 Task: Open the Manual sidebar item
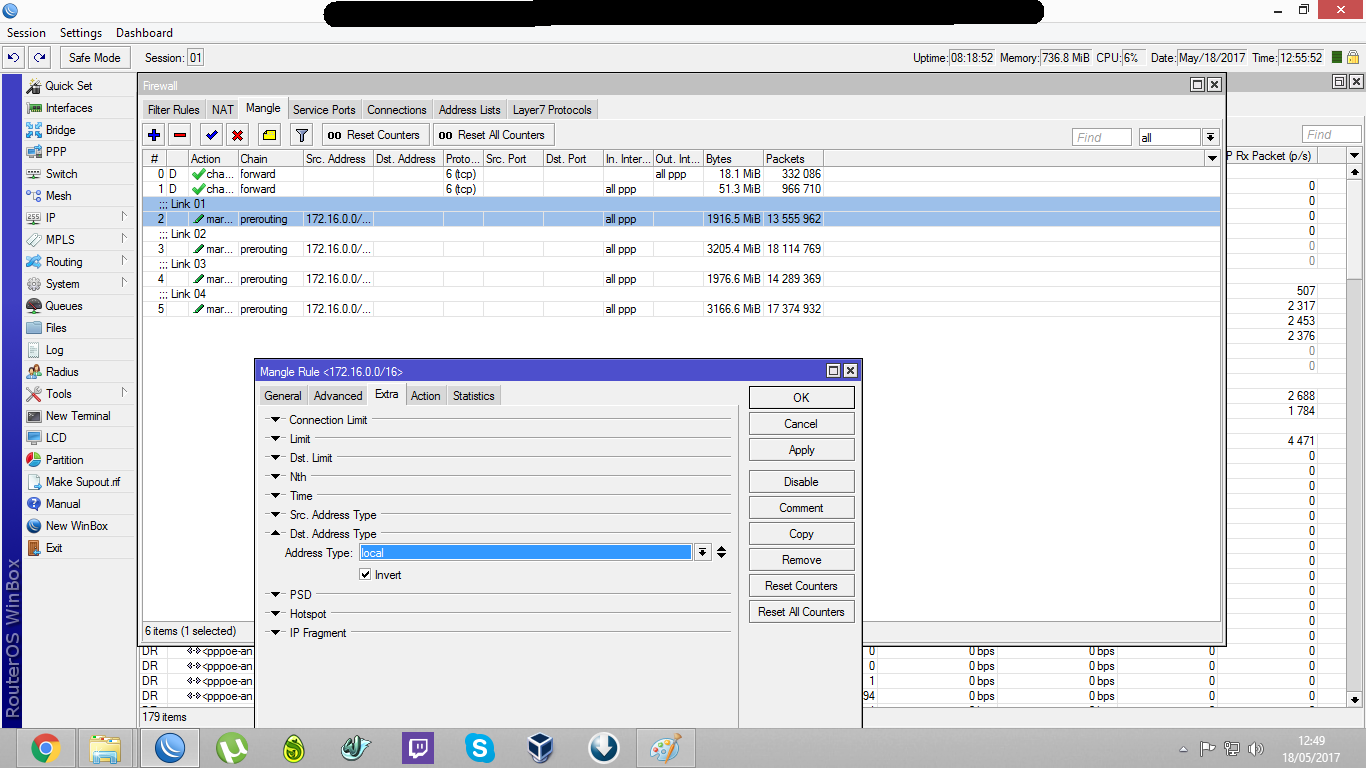[x=63, y=504]
